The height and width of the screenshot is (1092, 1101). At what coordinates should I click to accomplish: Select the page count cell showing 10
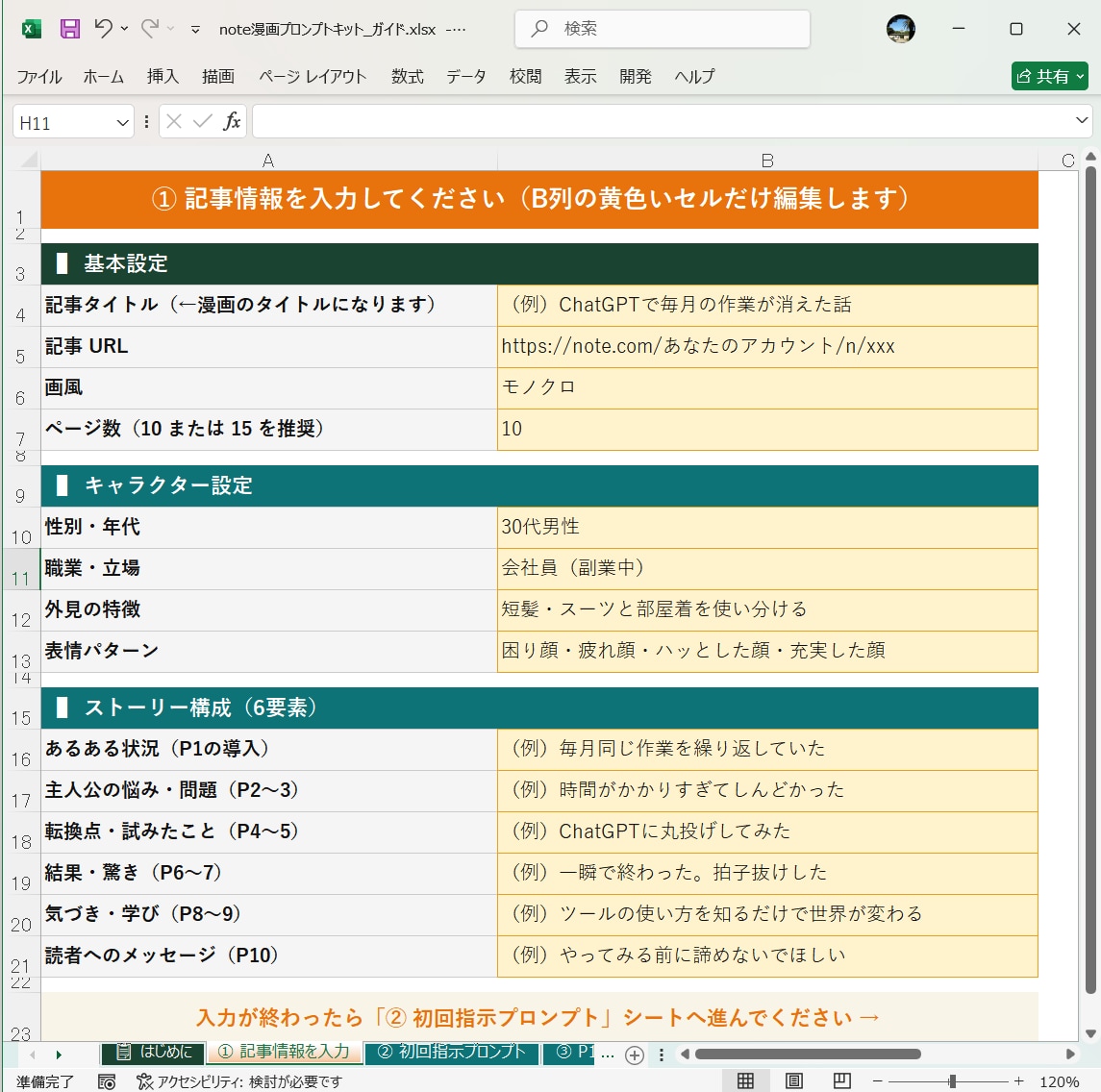click(x=767, y=430)
